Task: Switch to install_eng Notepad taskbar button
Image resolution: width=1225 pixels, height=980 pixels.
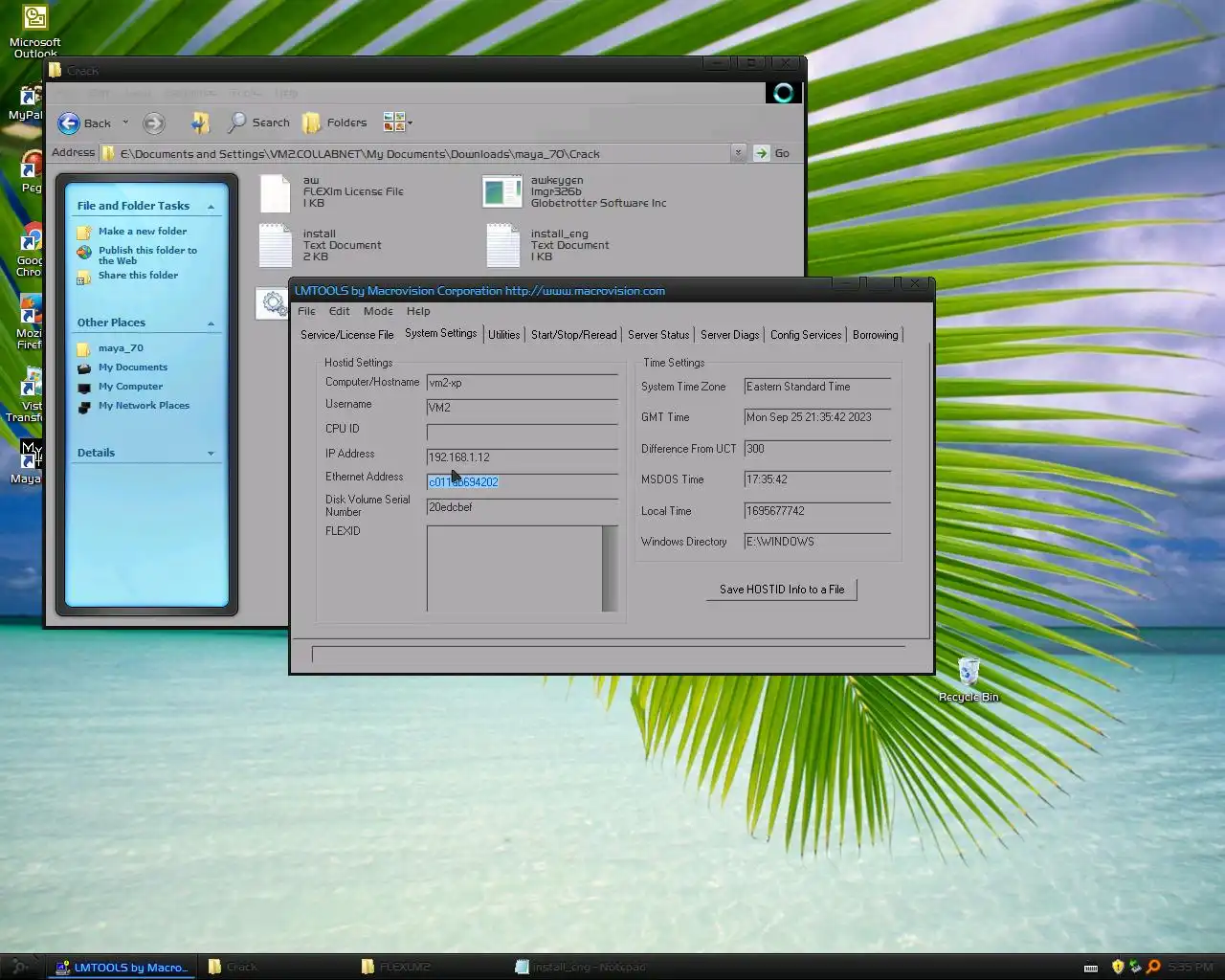Action: point(580,967)
